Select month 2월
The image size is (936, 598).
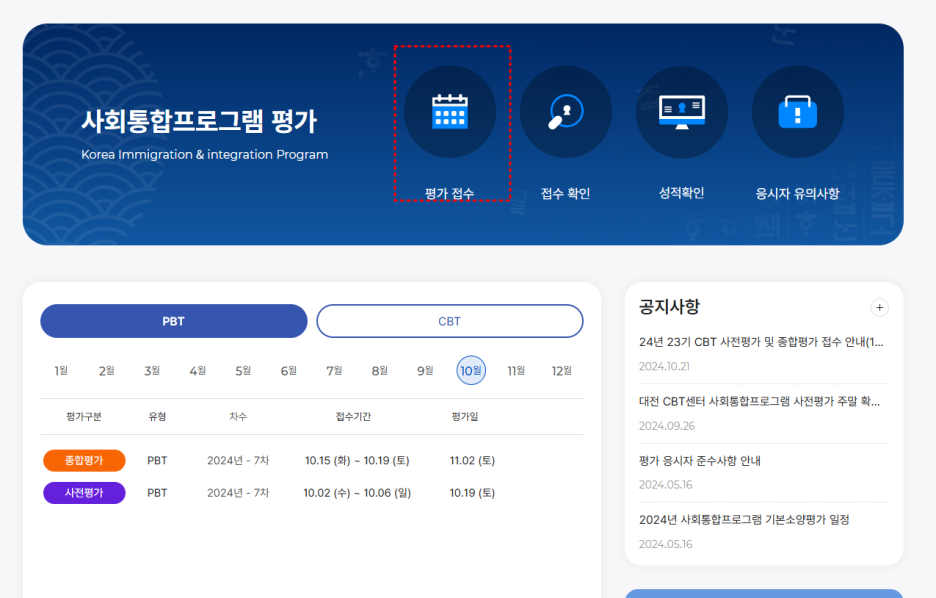click(x=106, y=371)
